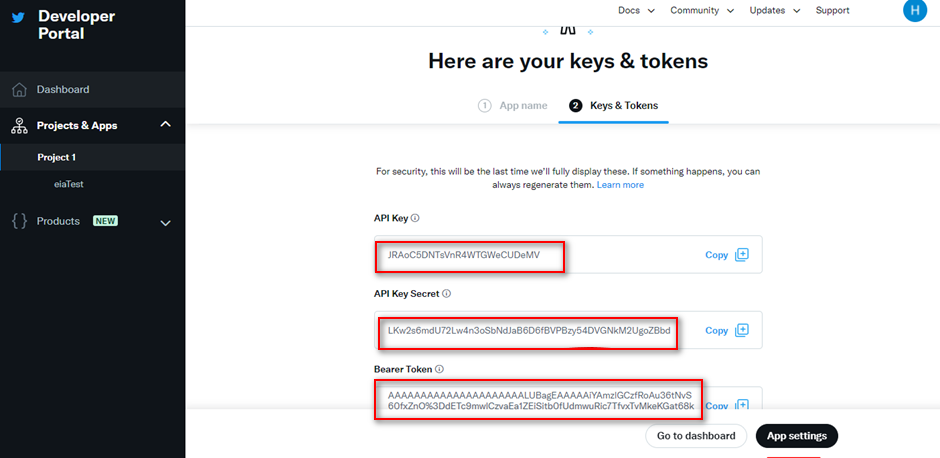Click the API Key info icon
The height and width of the screenshot is (458, 940).
click(415, 218)
